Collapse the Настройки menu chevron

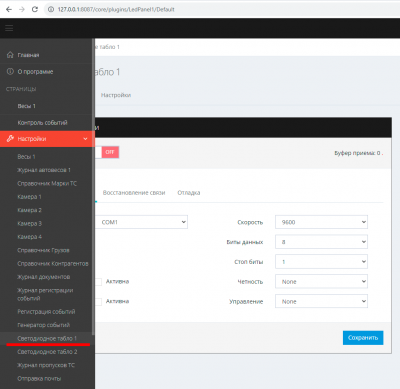pos(85,139)
